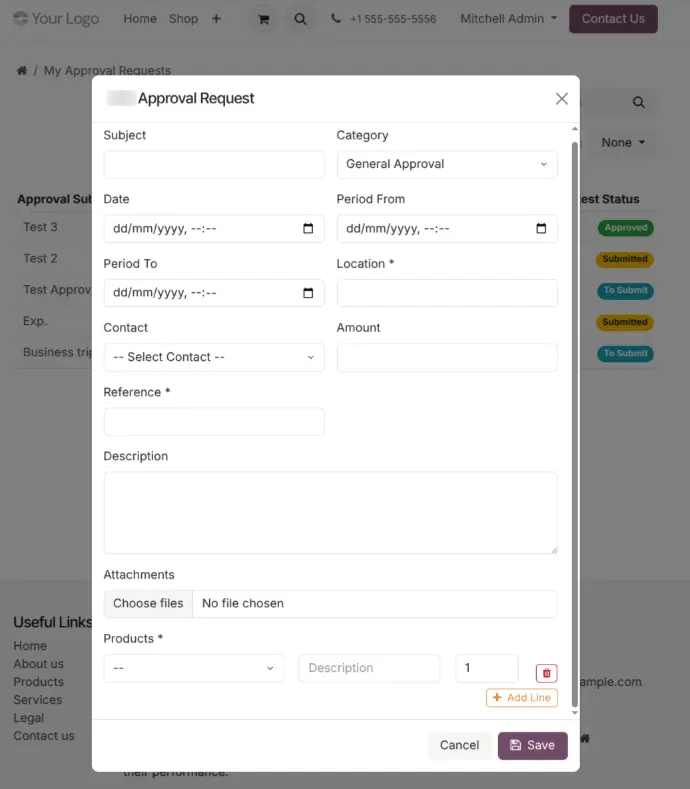
Task: Click the Choose files button
Action: (148, 604)
